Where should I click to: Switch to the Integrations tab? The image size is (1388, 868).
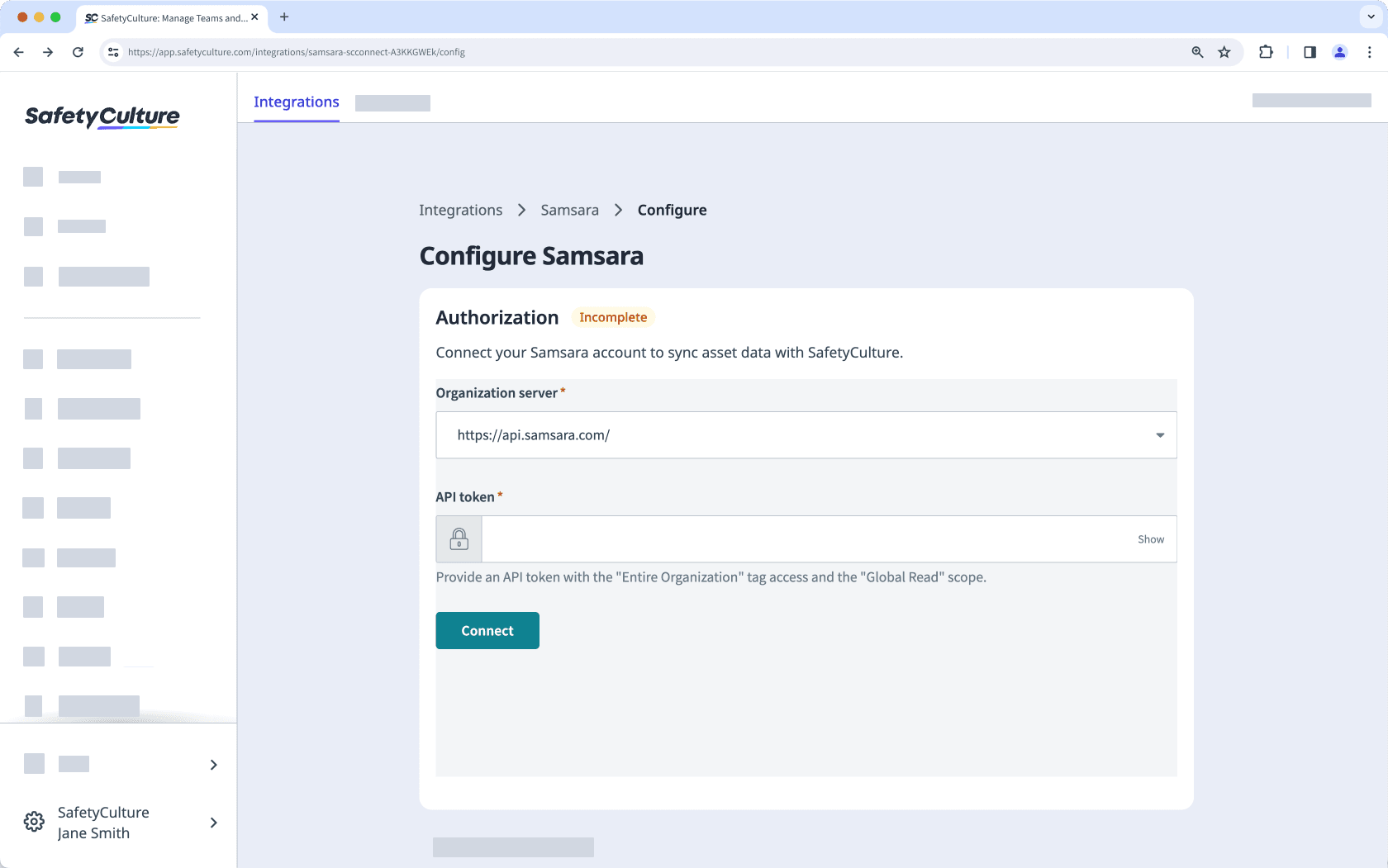coord(296,102)
